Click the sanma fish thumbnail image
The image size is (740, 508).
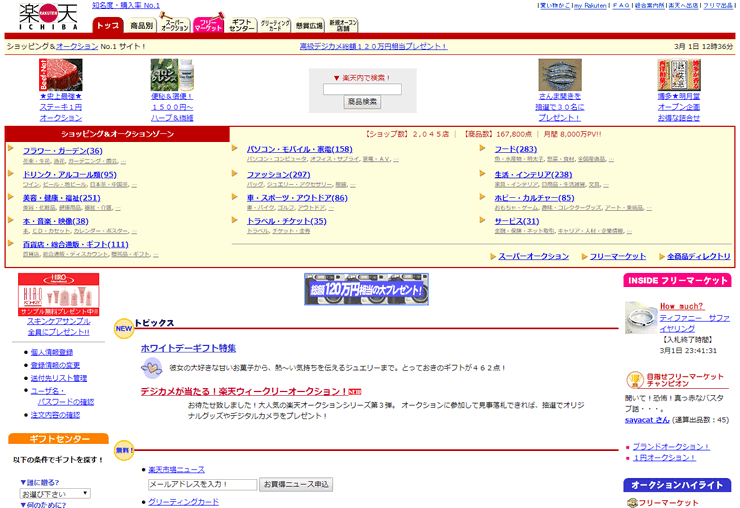(560, 75)
